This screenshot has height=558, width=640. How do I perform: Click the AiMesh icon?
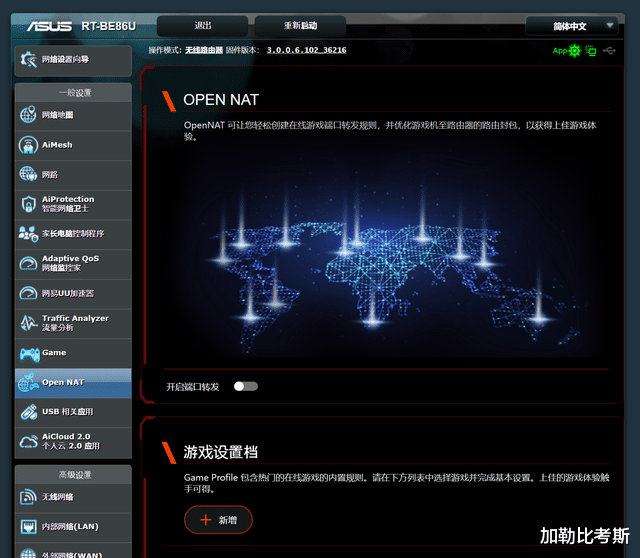point(28,145)
